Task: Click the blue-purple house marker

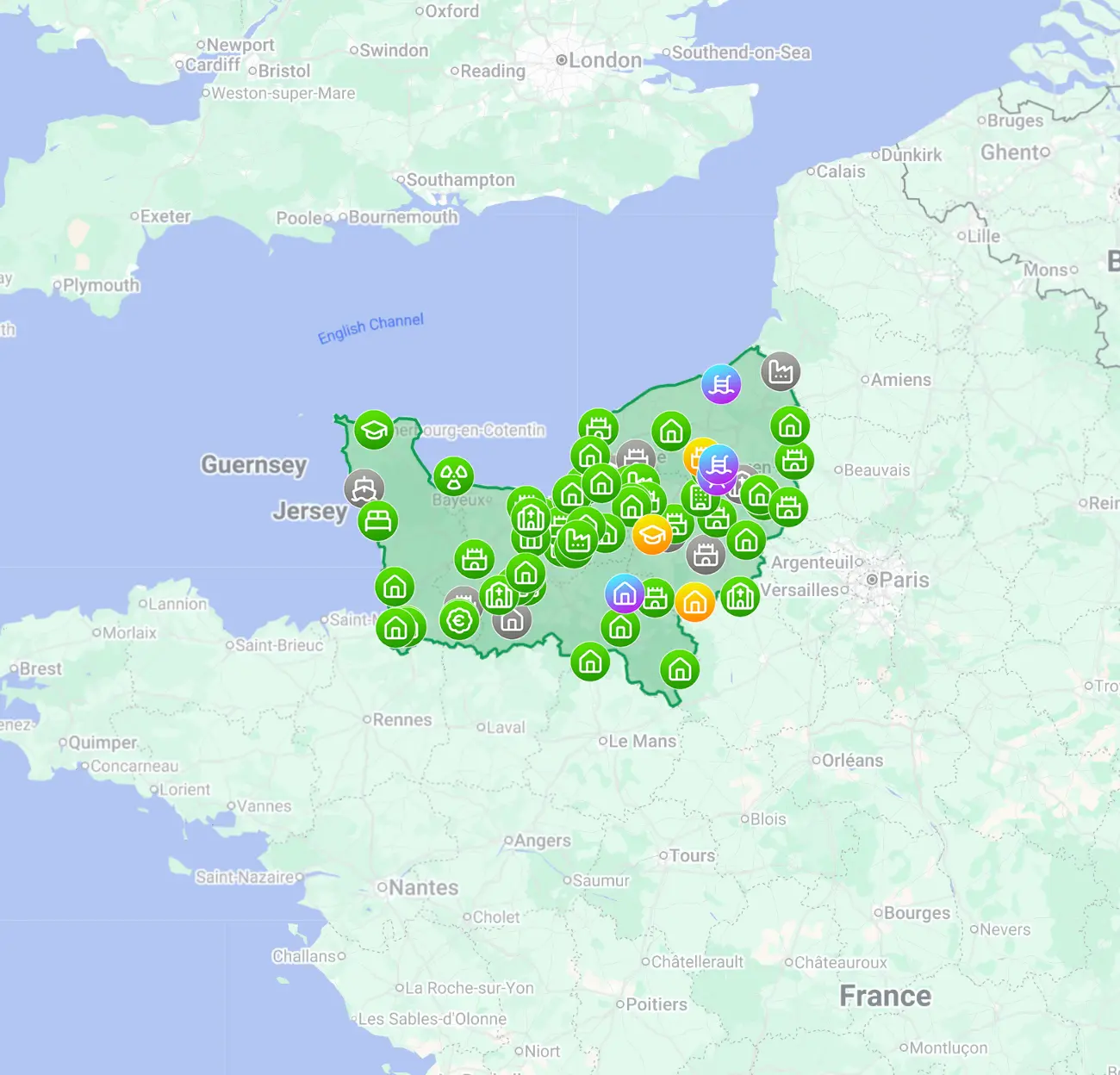Action: click(625, 593)
